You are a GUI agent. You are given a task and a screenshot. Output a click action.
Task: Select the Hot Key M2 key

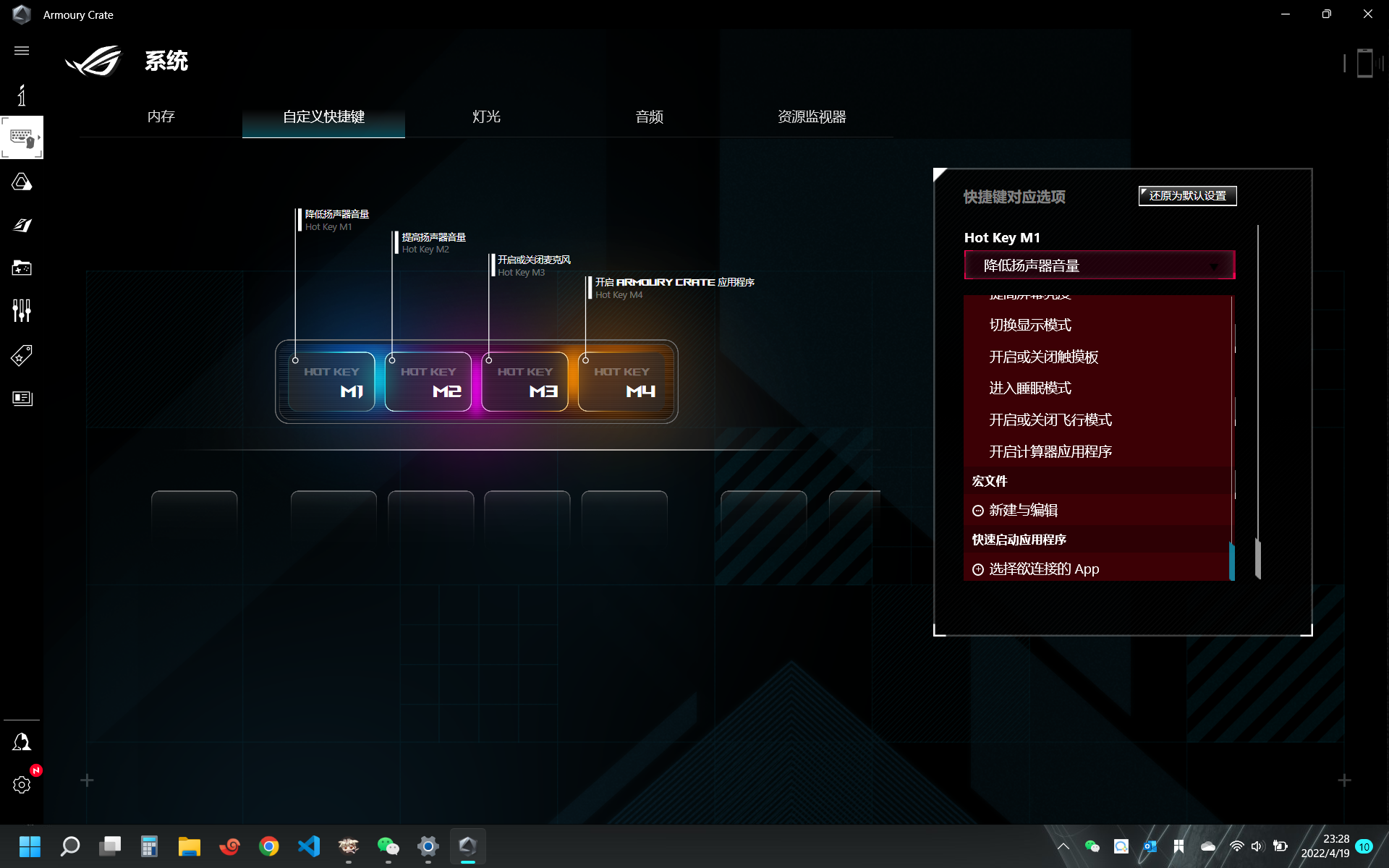tap(428, 381)
